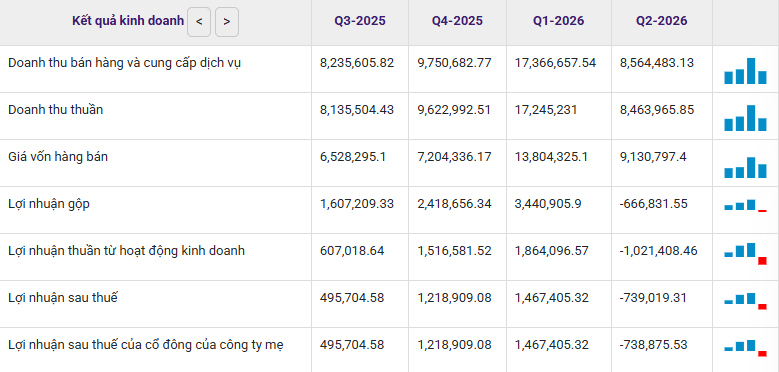Click the Kết quả kinh doanh header
The width and height of the screenshot is (779, 372).
pos(128,21)
